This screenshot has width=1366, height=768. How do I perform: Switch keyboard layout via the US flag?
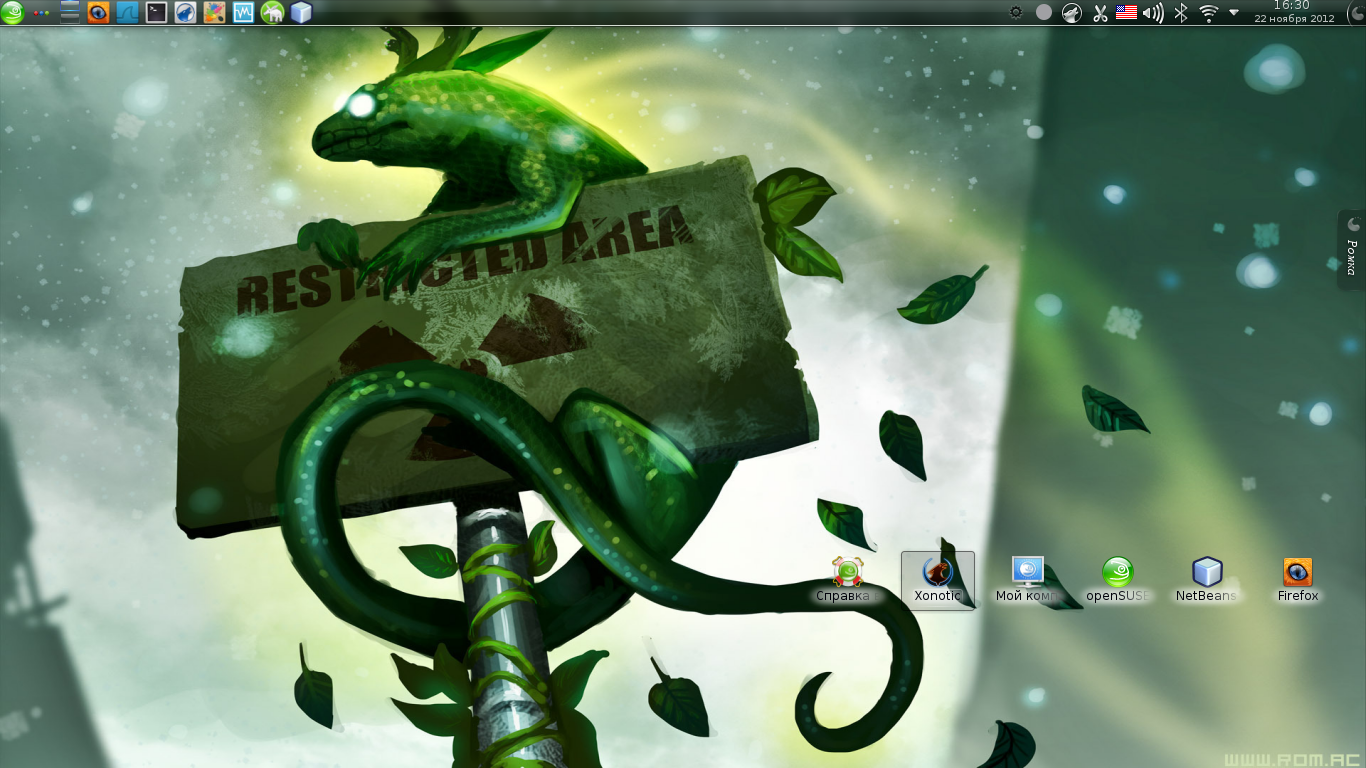tap(1127, 12)
